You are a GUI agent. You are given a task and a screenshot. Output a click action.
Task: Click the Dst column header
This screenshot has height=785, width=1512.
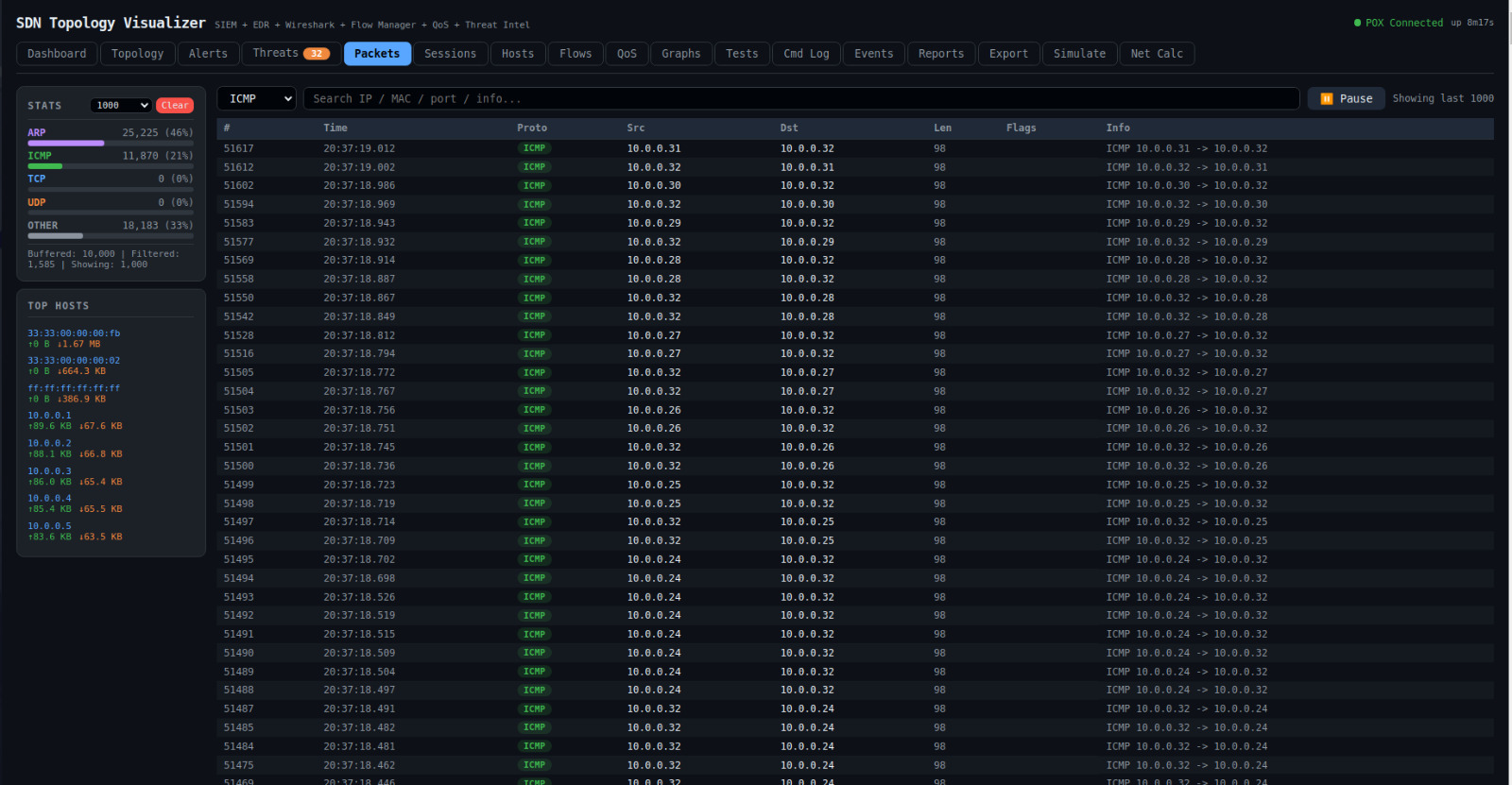(x=789, y=128)
